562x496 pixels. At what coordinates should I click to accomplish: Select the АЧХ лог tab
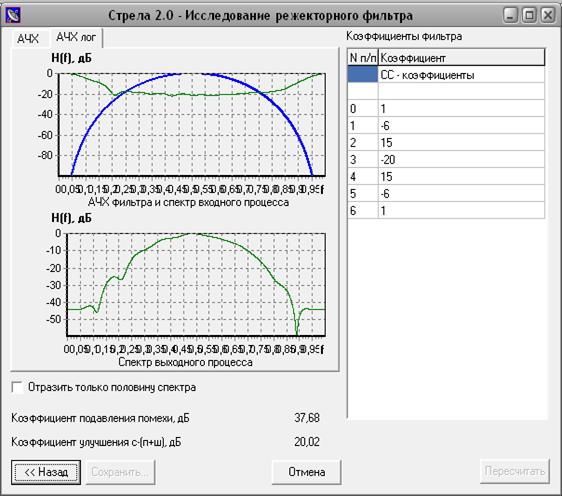(76, 37)
